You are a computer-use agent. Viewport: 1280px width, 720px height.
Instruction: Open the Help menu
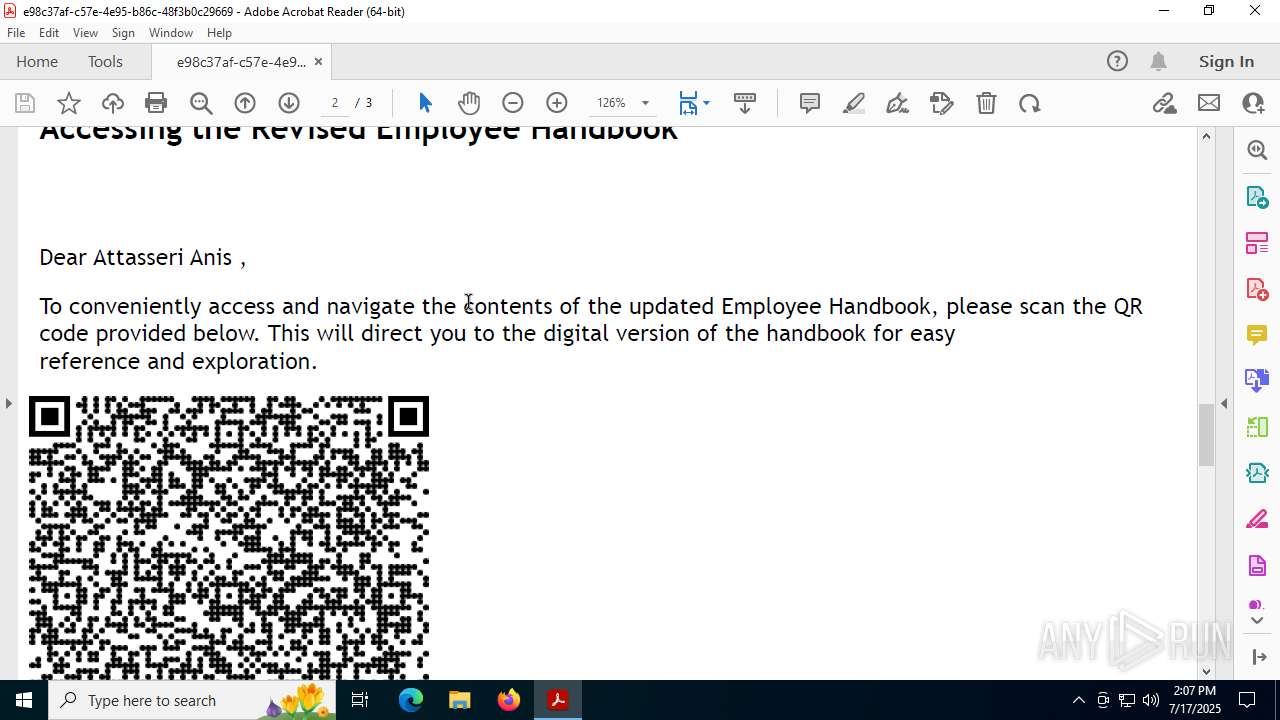pyautogui.click(x=219, y=33)
